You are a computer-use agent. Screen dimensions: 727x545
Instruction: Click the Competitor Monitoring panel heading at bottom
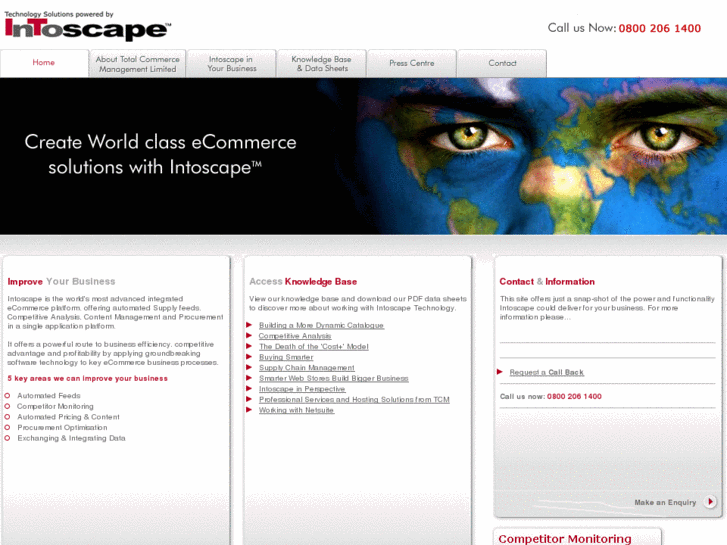[x=564, y=539]
